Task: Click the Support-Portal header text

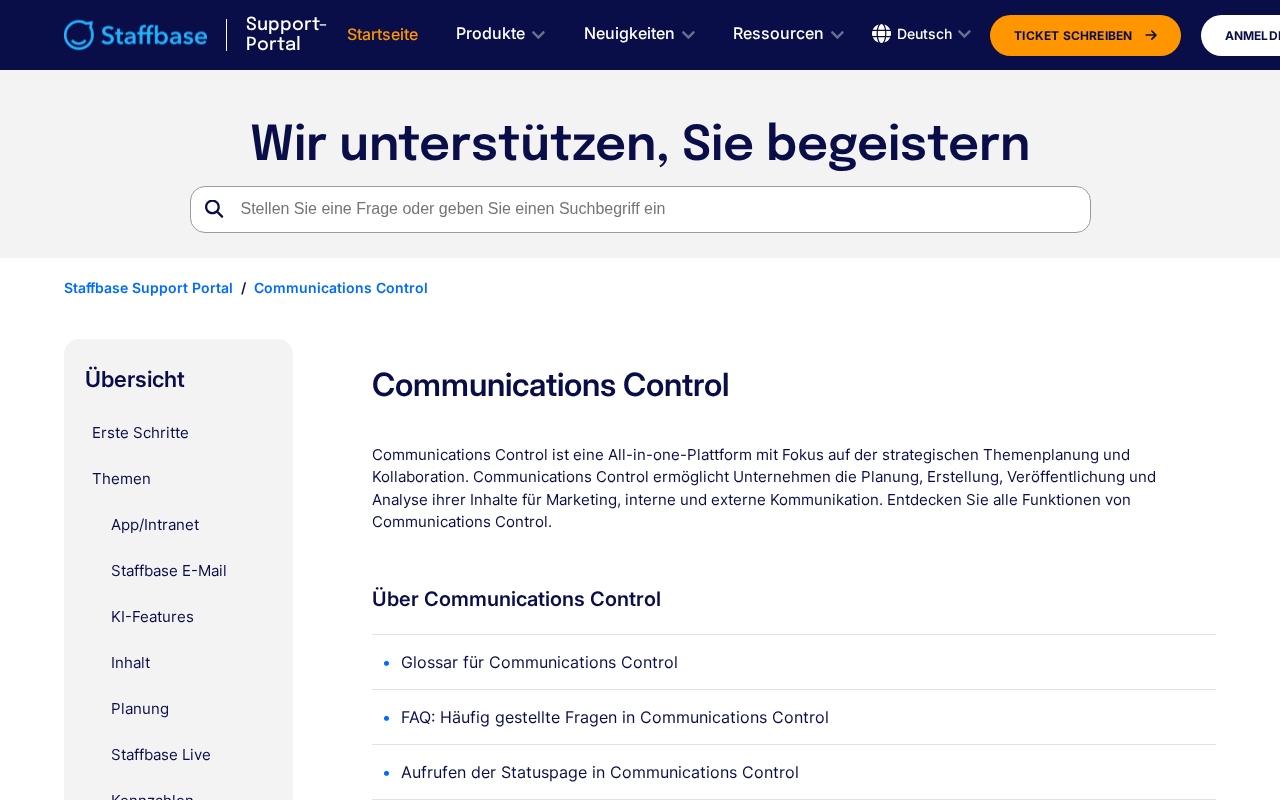Action: tap(286, 34)
